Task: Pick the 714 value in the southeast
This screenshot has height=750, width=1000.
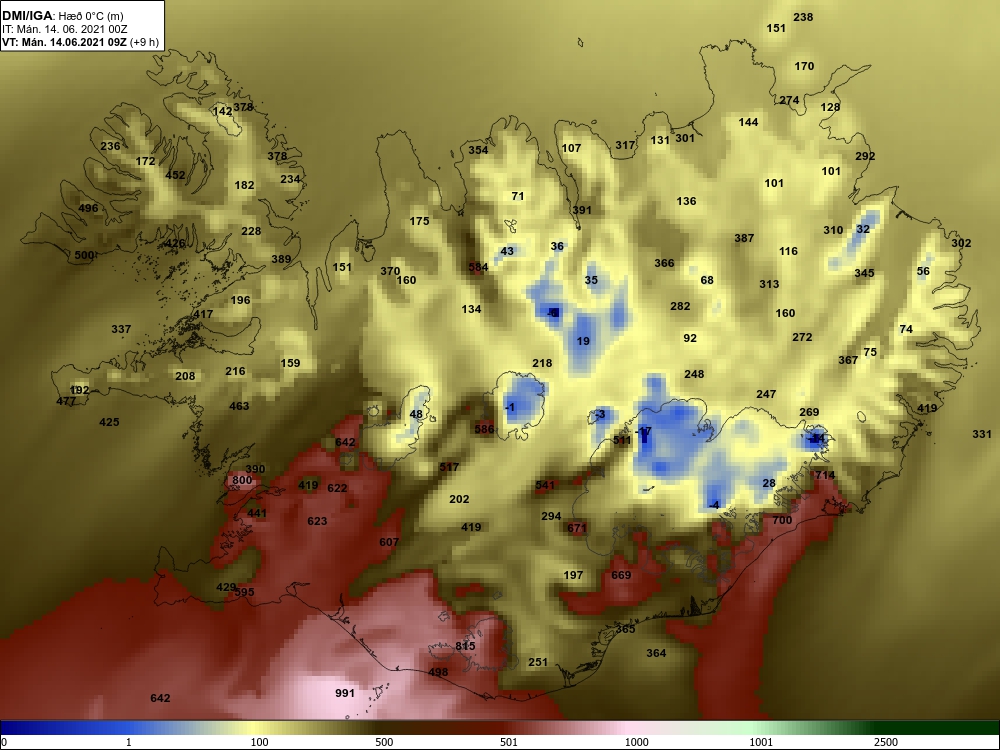Action: coord(825,475)
